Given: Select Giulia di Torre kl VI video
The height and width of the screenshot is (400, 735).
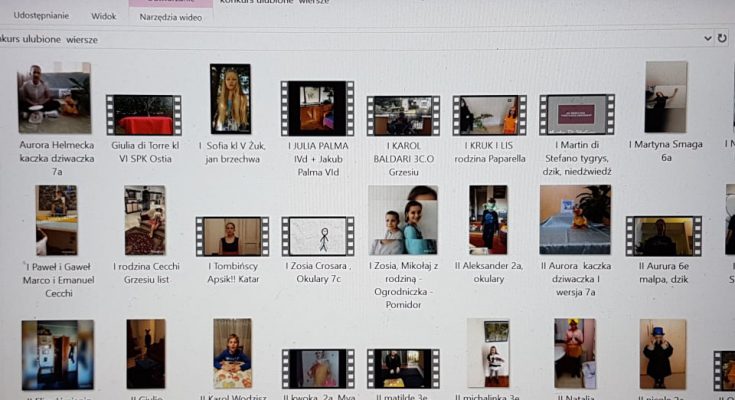Looking at the screenshot, I should tap(144, 115).
